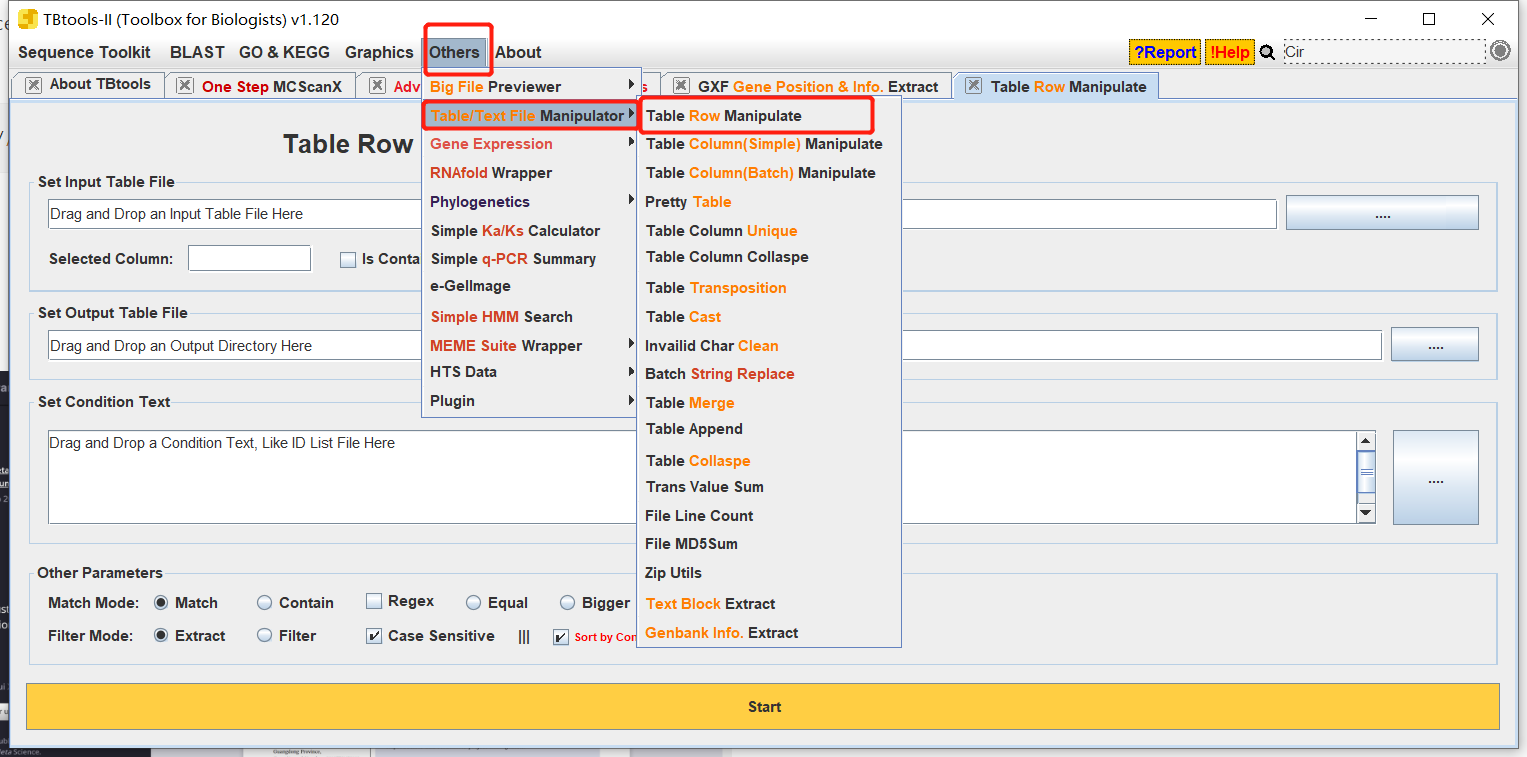Toggle the Sort by Con... checkbox
This screenshot has width=1527, height=757.
tap(561, 637)
